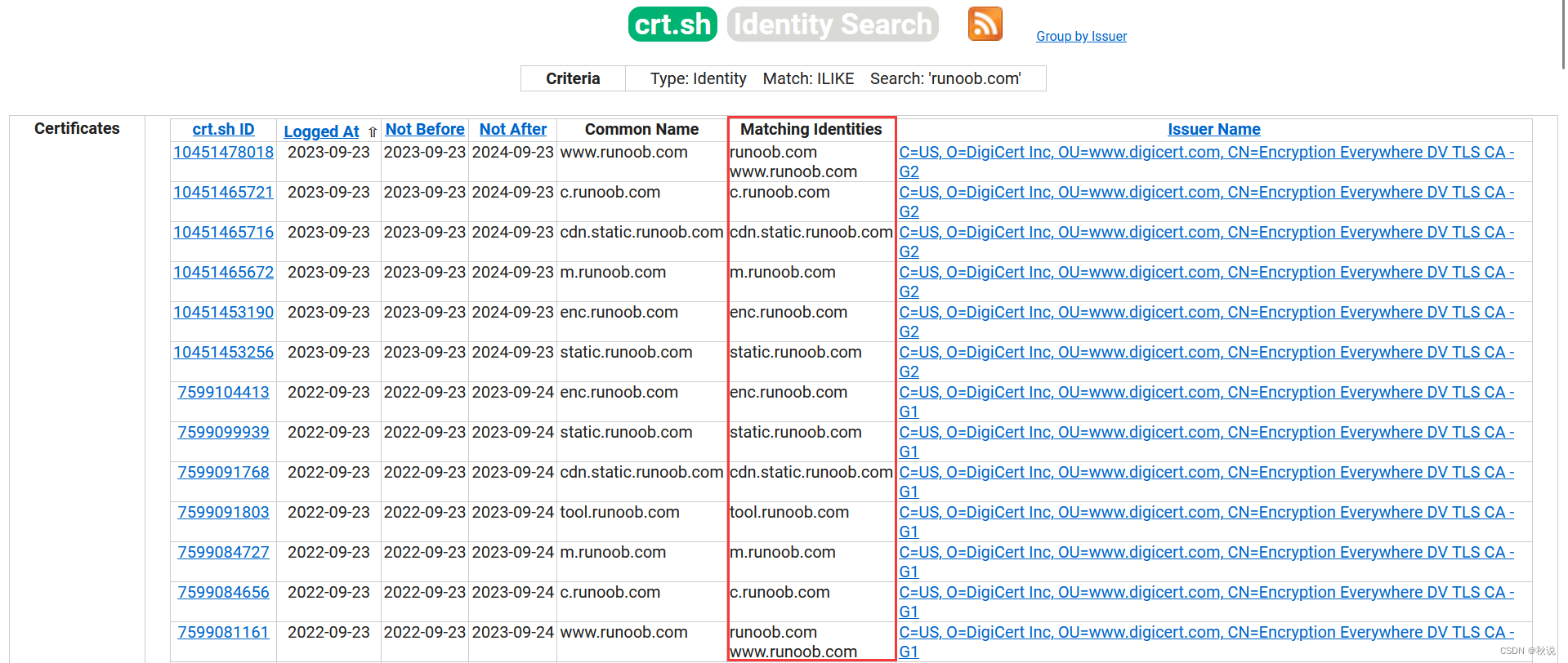Click common name enc.runoob.com in row 7599104413
Image resolution: width=1568 pixels, height=663 pixels.
coord(619,392)
